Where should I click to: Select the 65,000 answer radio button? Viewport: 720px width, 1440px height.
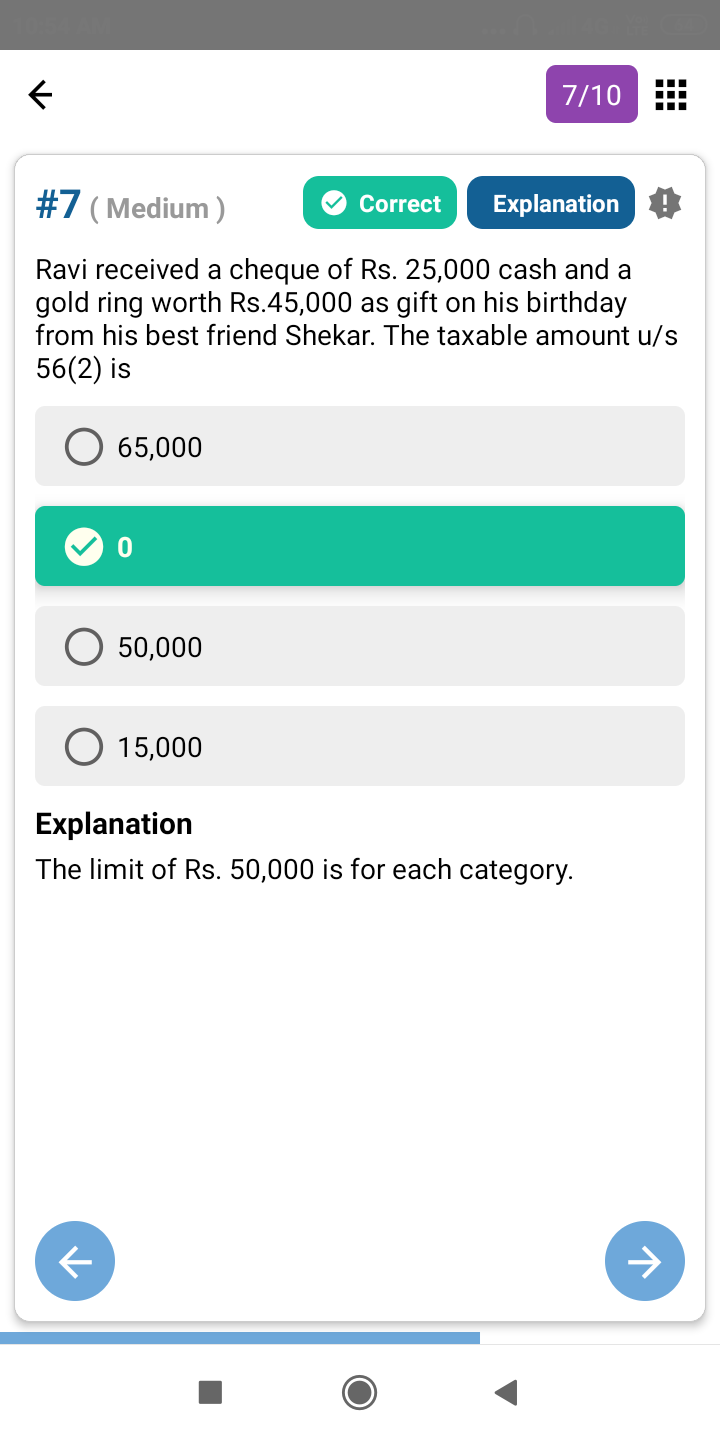tap(84, 447)
